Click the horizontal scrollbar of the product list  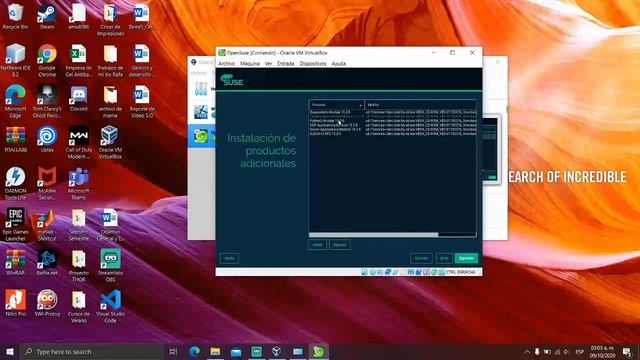[x=373, y=235]
